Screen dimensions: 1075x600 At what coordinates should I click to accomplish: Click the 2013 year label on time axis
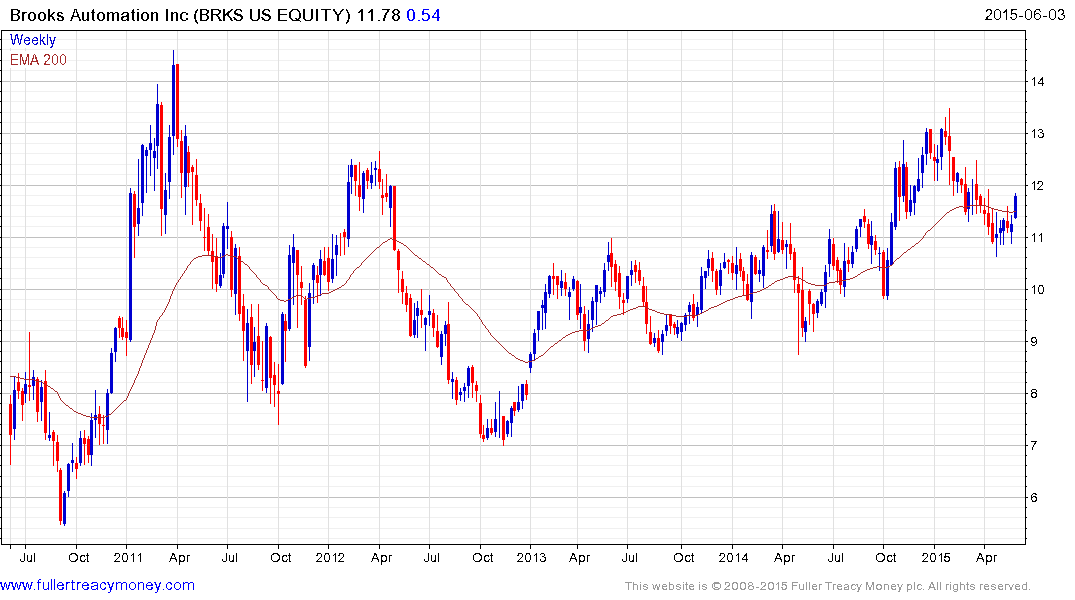coord(531,557)
